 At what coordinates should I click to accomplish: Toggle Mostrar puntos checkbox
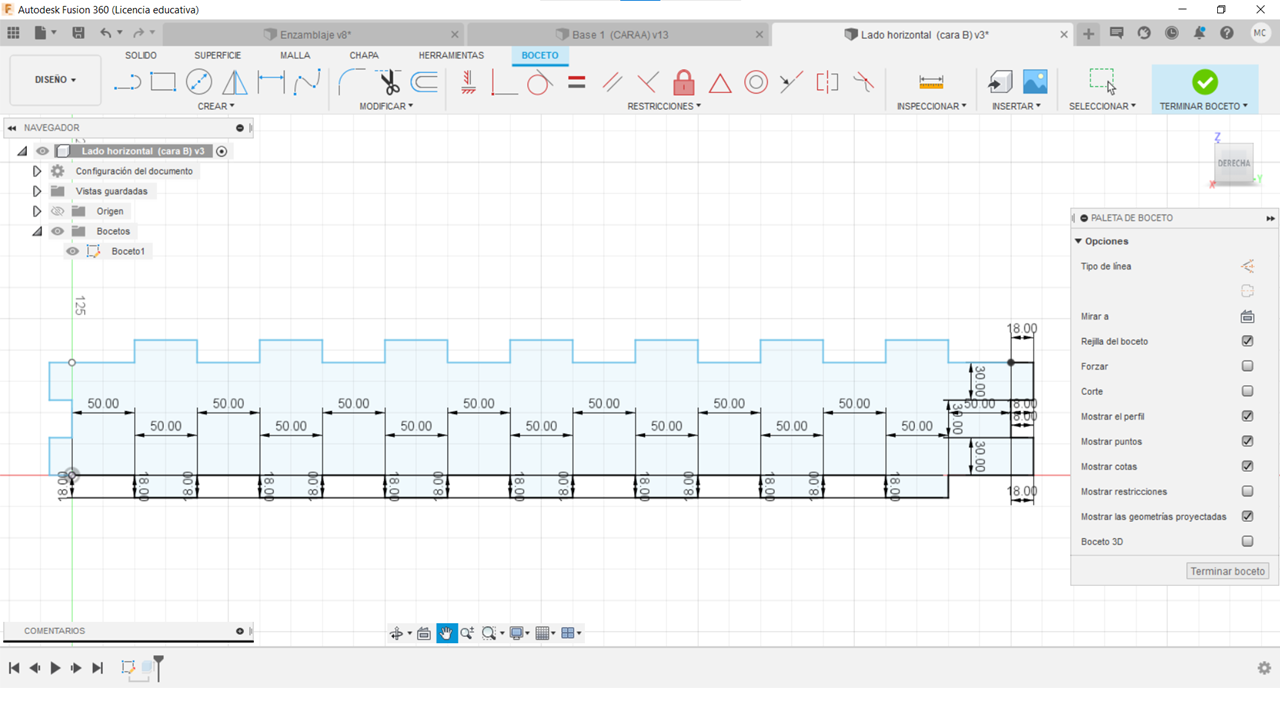(x=1247, y=441)
